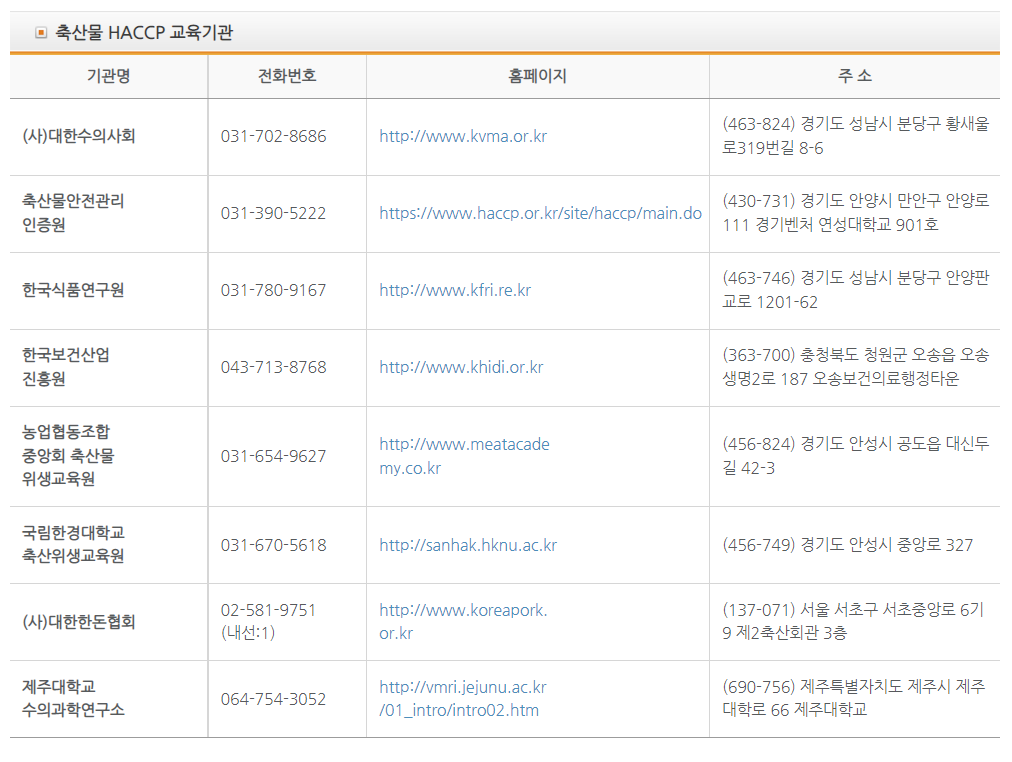Select the (456-749) 안성시 중앙로 327 address
Screen dimensions: 1012x762
click(x=847, y=545)
